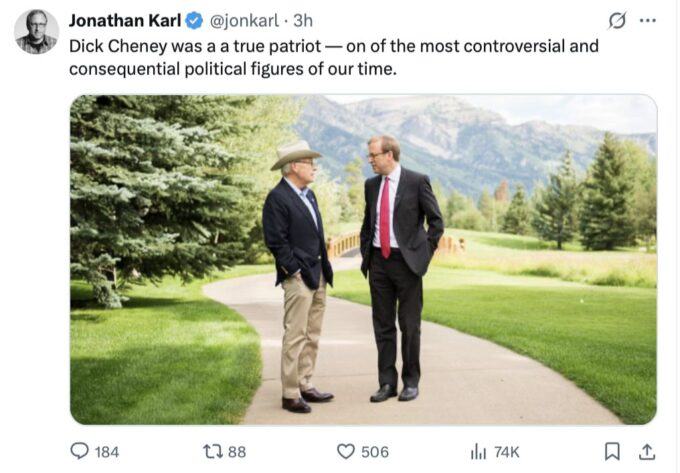The image size is (680, 473).
Task: Open the @jonkarl handle link
Action: coord(243,21)
